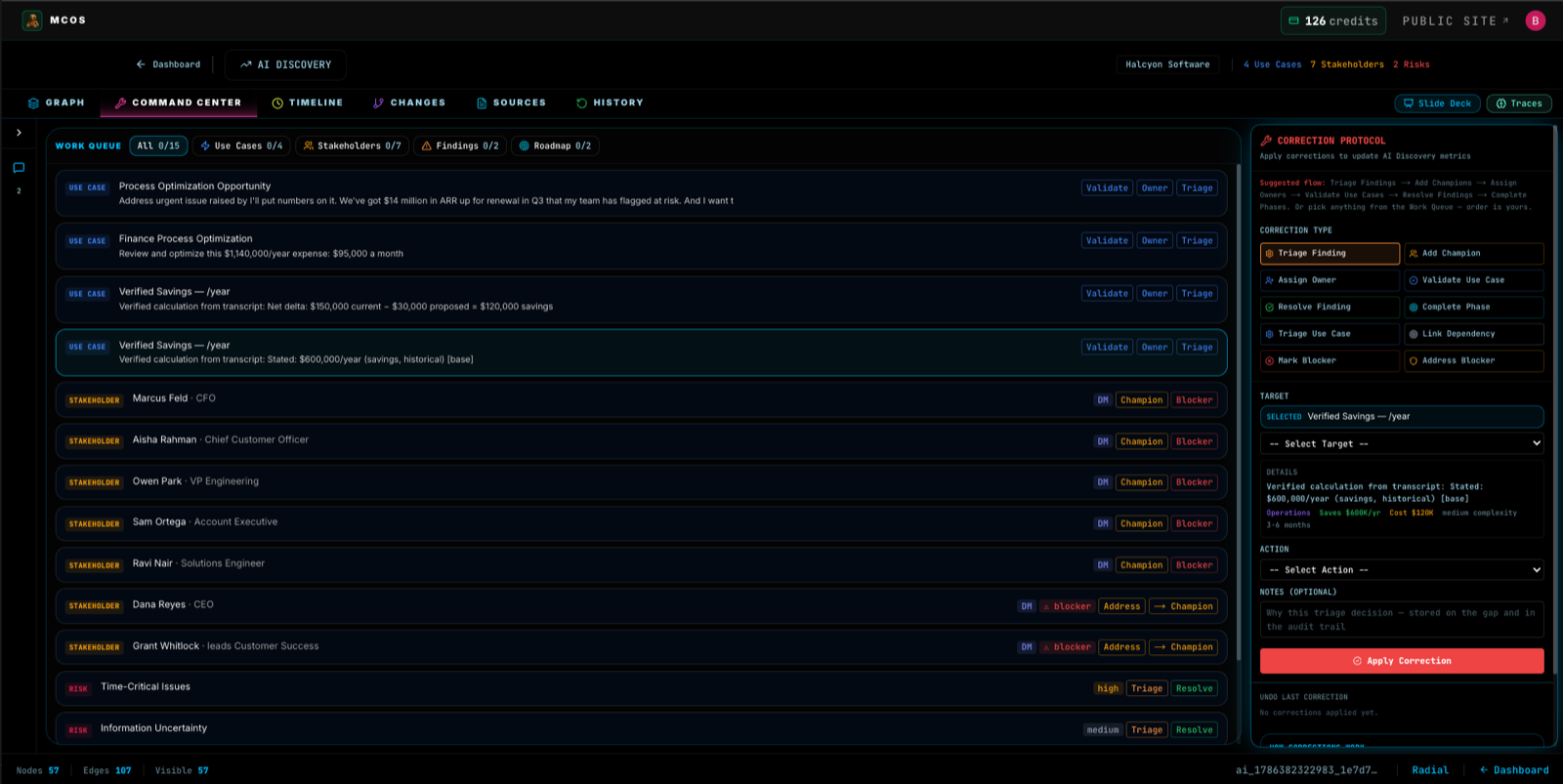Screen dimensions: 1563x784
Task: Click Address for Dana Reyes
Action: tap(1121, 606)
